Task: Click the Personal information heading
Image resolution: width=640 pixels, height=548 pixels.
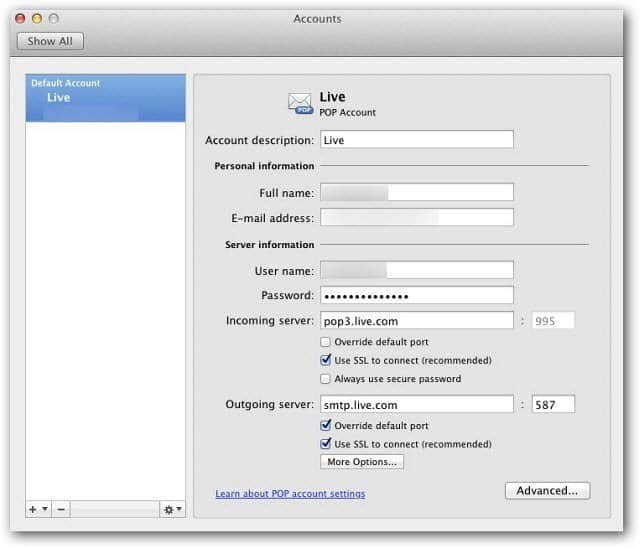Action: tap(264, 166)
